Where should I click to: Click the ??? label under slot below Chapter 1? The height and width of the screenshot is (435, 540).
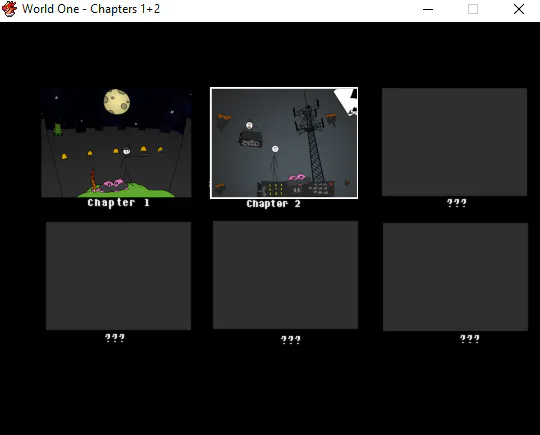point(115,338)
